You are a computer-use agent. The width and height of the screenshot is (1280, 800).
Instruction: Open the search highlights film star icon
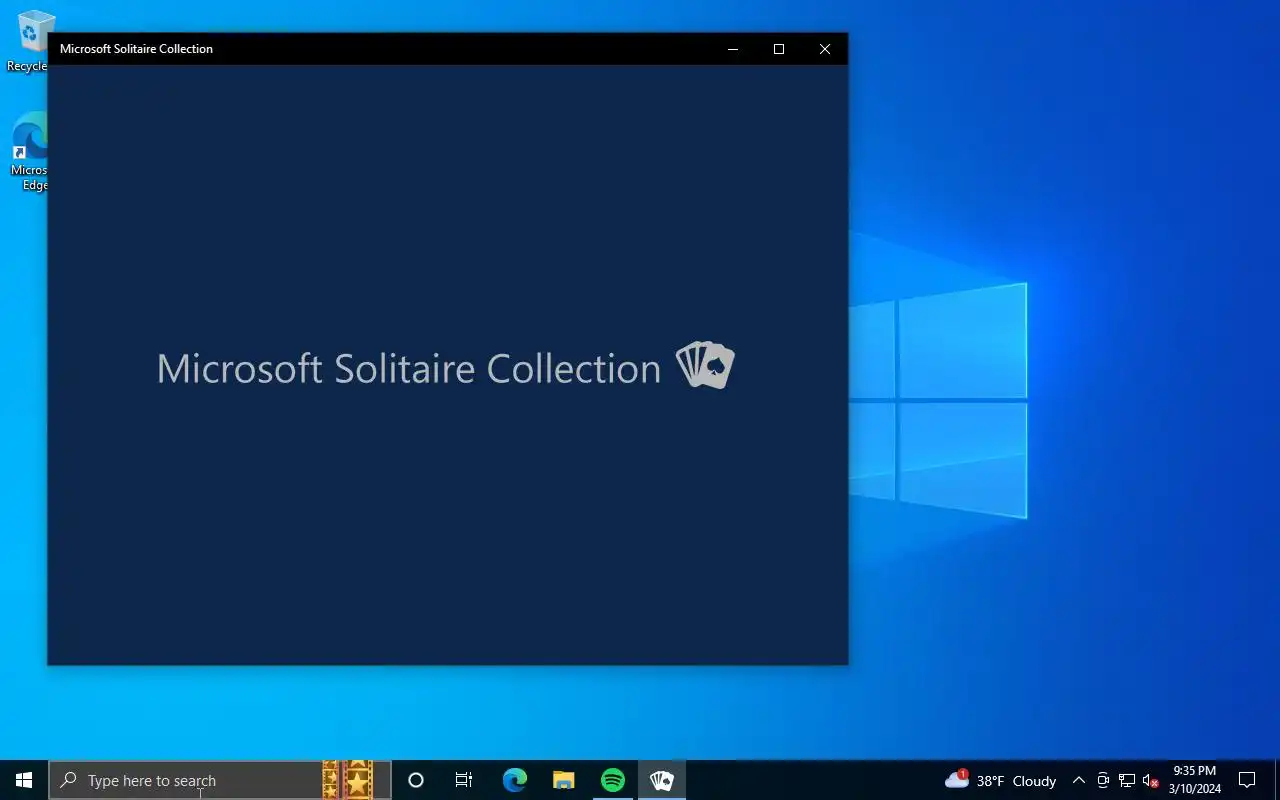[x=348, y=780]
